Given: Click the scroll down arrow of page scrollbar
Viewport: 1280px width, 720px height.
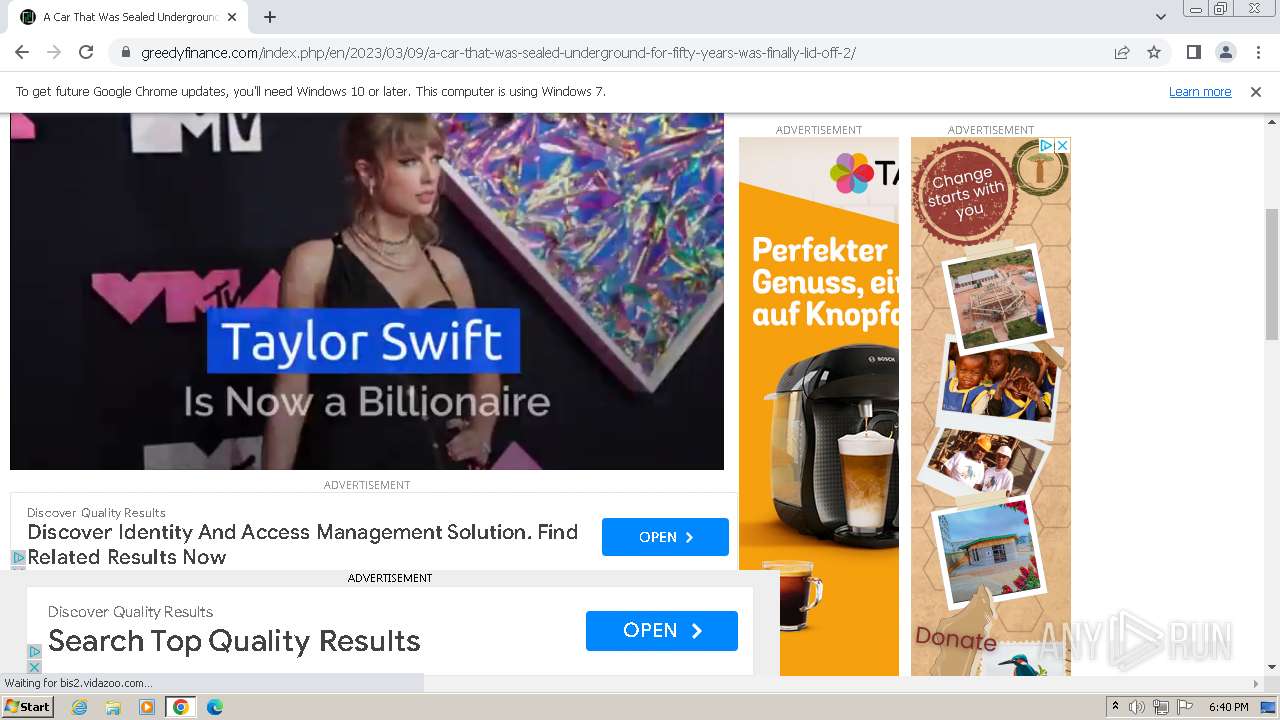Looking at the screenshot, I should pyautogui.click(x=1272, y=667).
